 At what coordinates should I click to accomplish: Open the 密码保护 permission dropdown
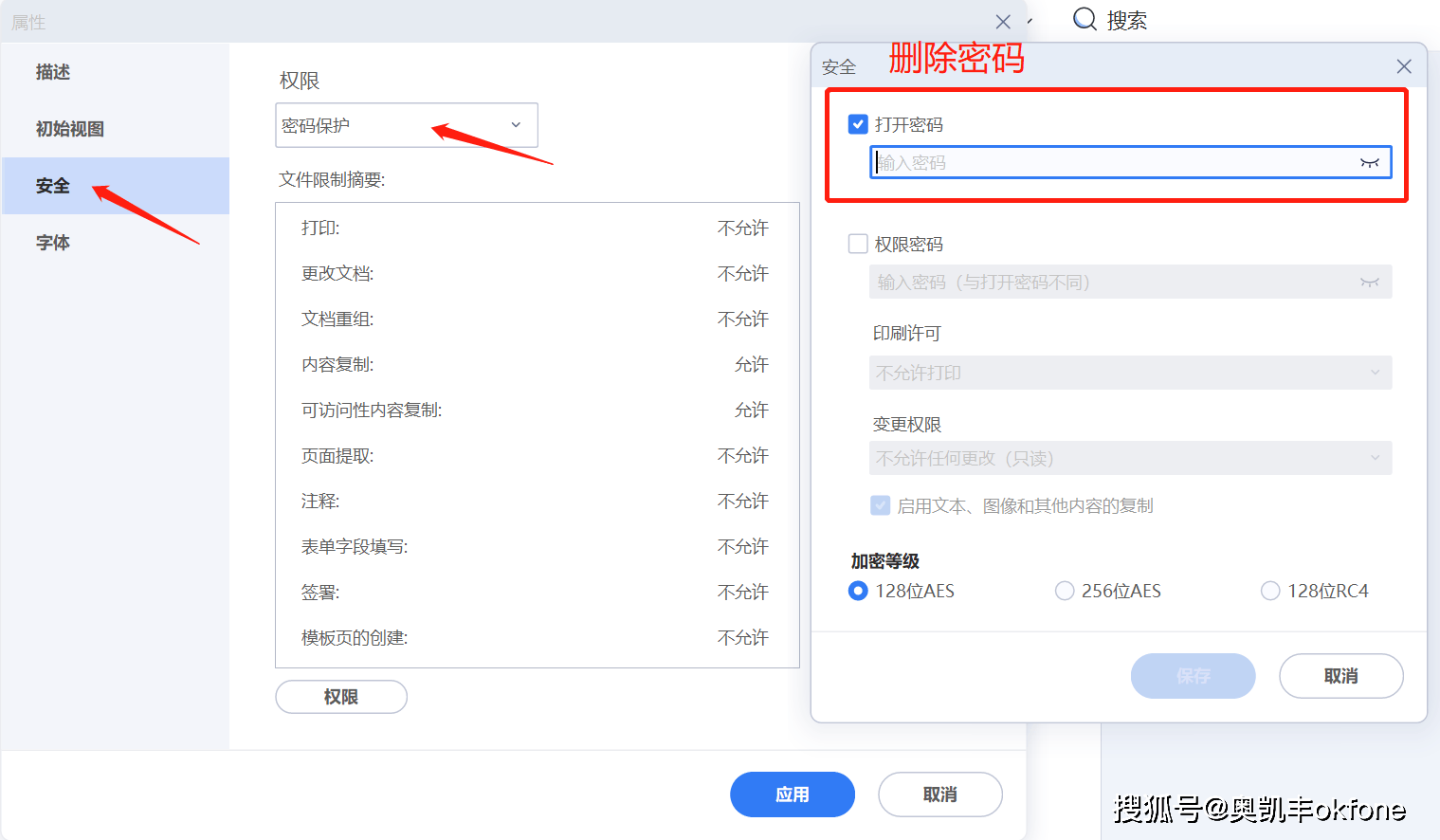pos(407,125)
